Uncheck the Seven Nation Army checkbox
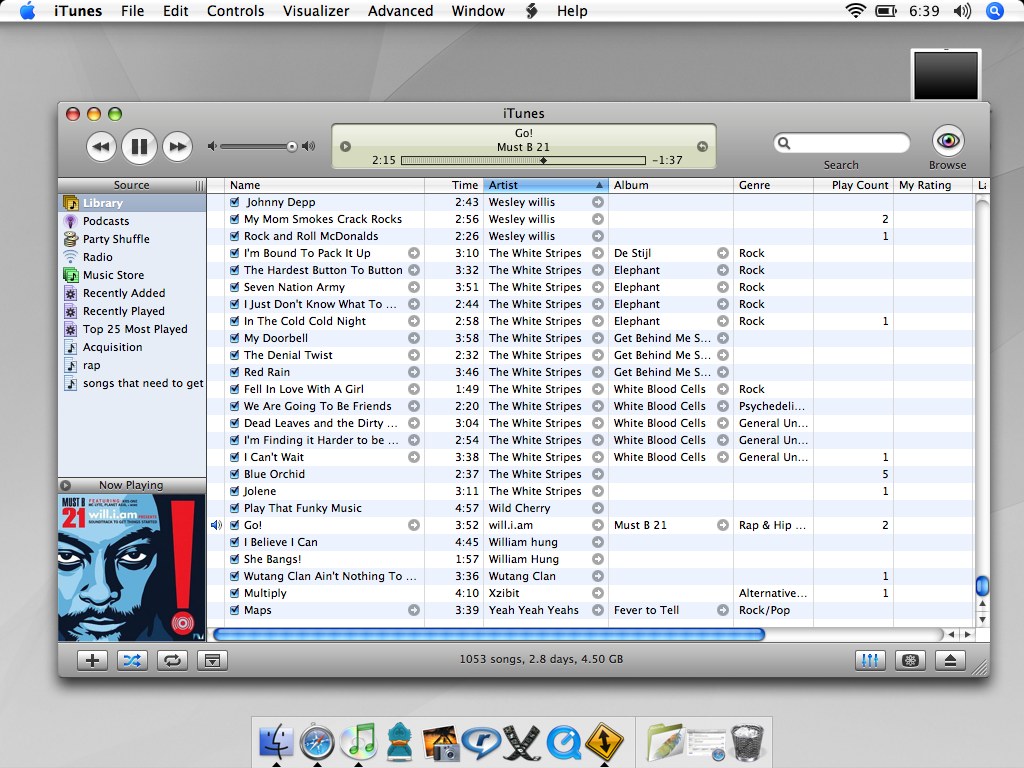This screenshot has height=768, width=1024. coord(234,287)
